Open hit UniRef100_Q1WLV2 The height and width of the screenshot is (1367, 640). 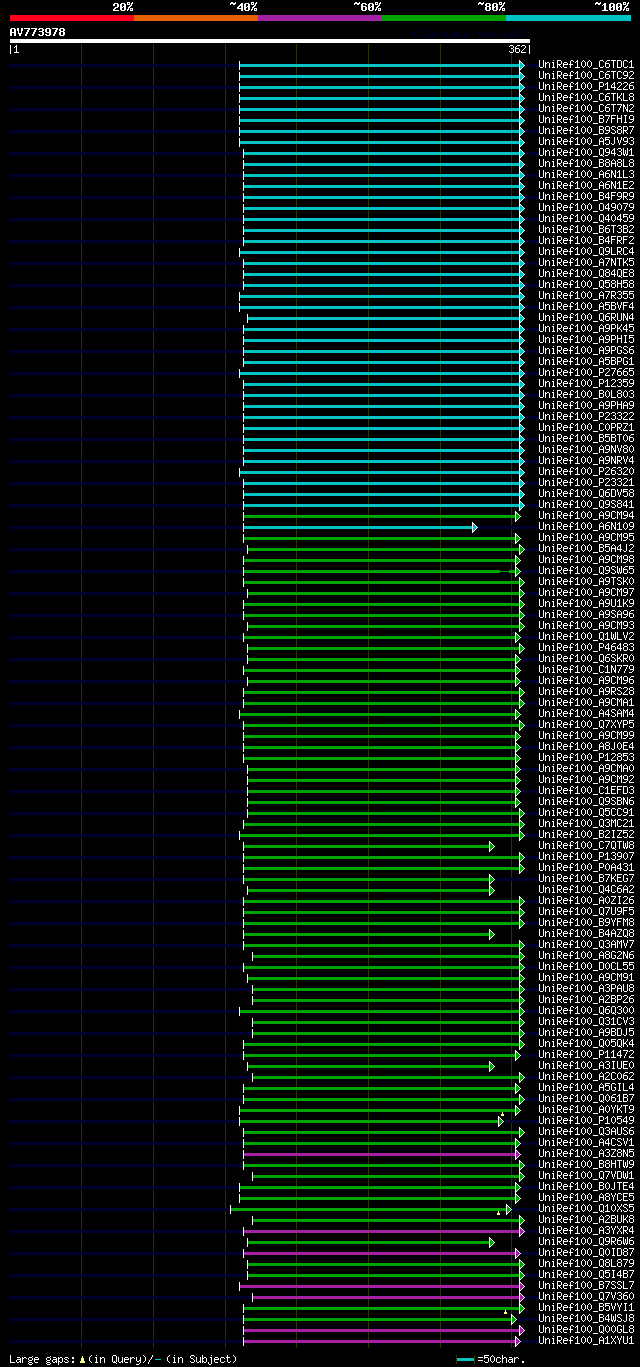tap(586, 637)
